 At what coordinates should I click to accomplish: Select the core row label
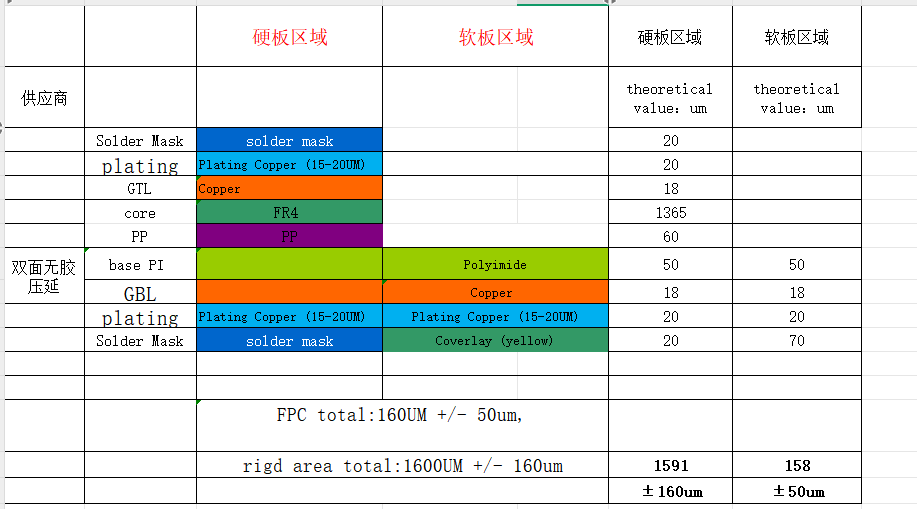tap(140, 213)
